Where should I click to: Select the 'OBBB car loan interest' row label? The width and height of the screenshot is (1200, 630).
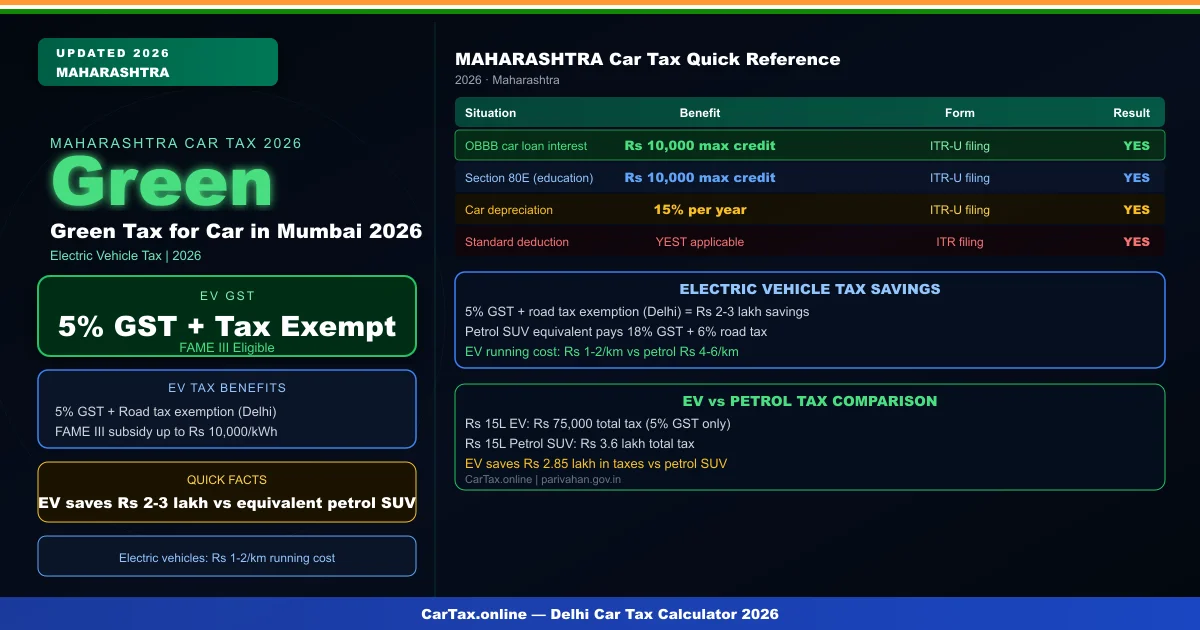pos(526,146)
